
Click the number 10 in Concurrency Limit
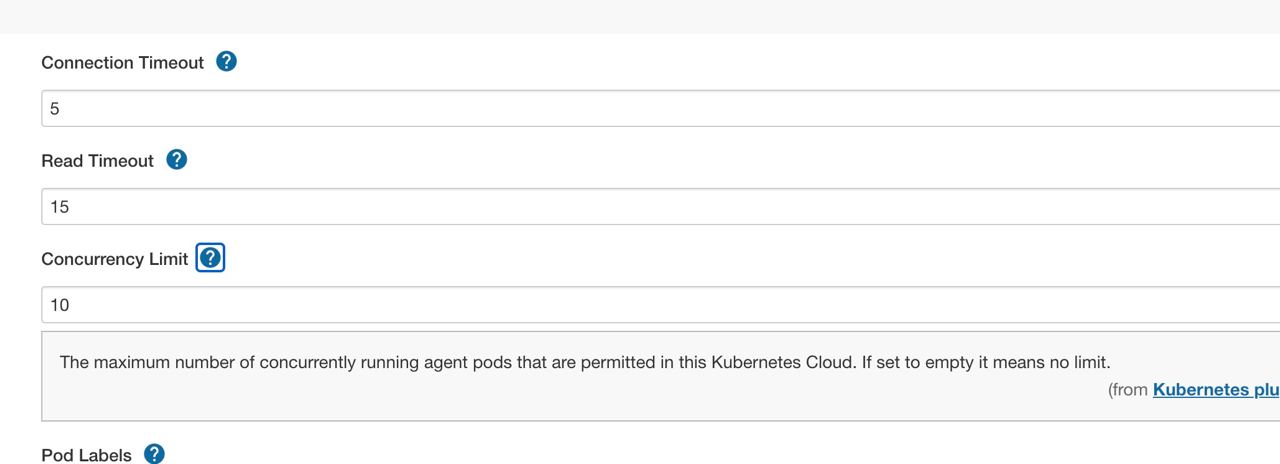(59, 305)
